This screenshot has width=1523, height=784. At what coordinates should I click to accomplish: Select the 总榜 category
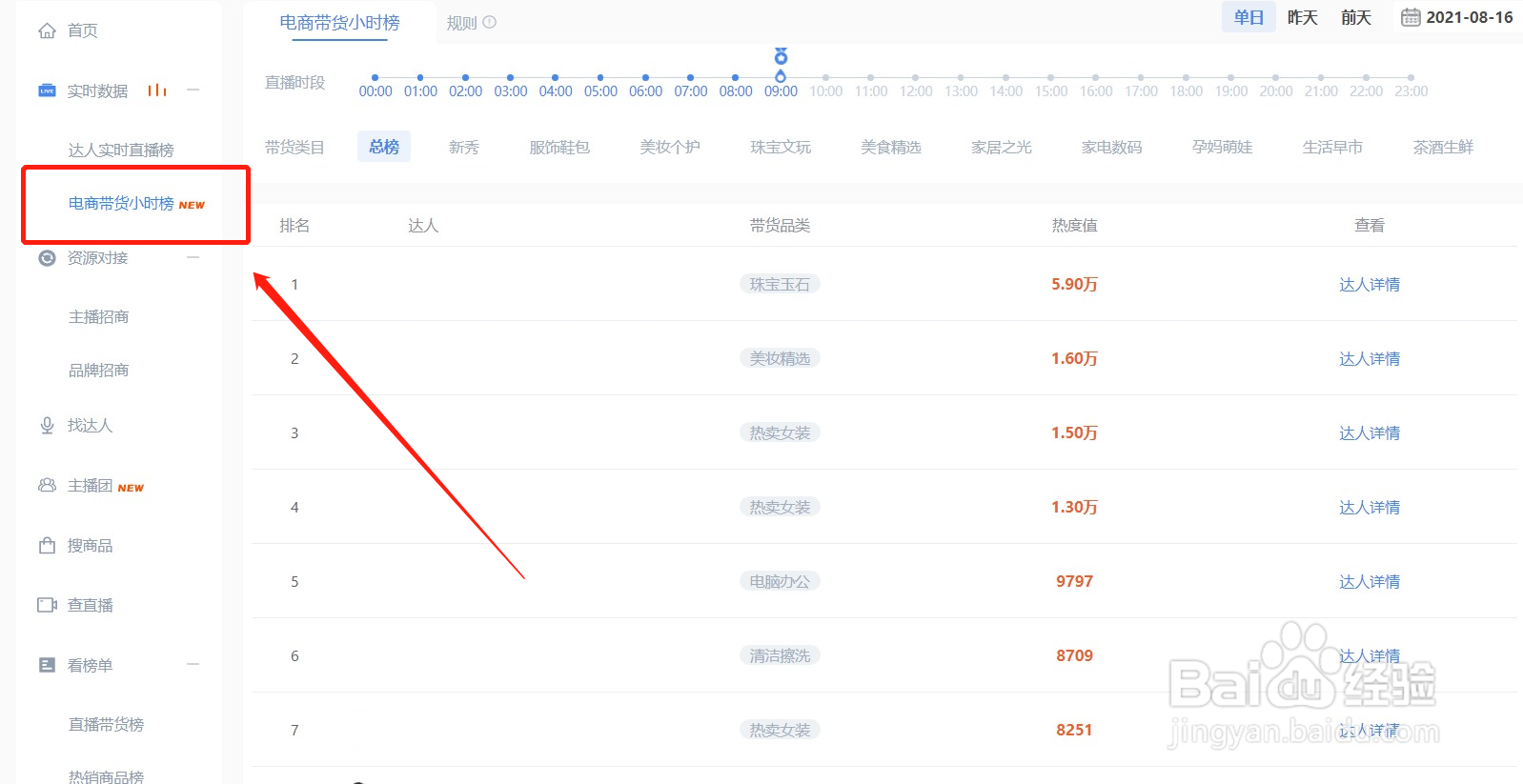[x=384, y=147]
